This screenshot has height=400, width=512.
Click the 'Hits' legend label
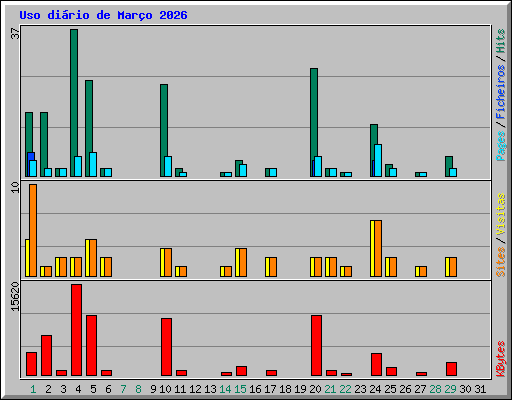(x=500, y=41)
